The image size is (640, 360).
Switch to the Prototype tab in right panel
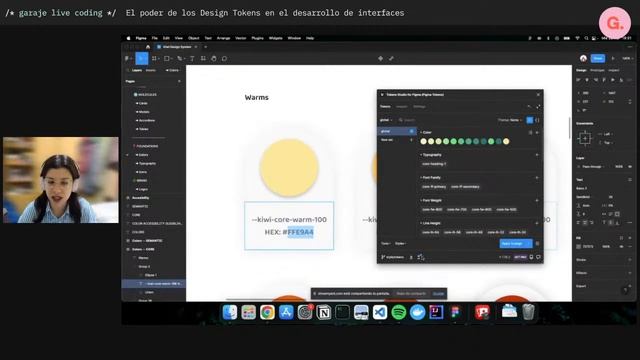click(x=597, y=70)
